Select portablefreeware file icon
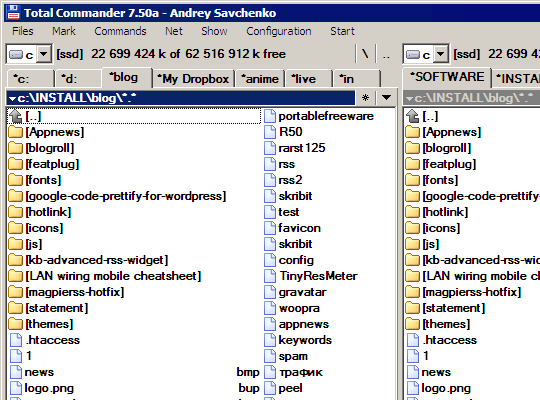 pyautogui.click(x=270, y=116)
